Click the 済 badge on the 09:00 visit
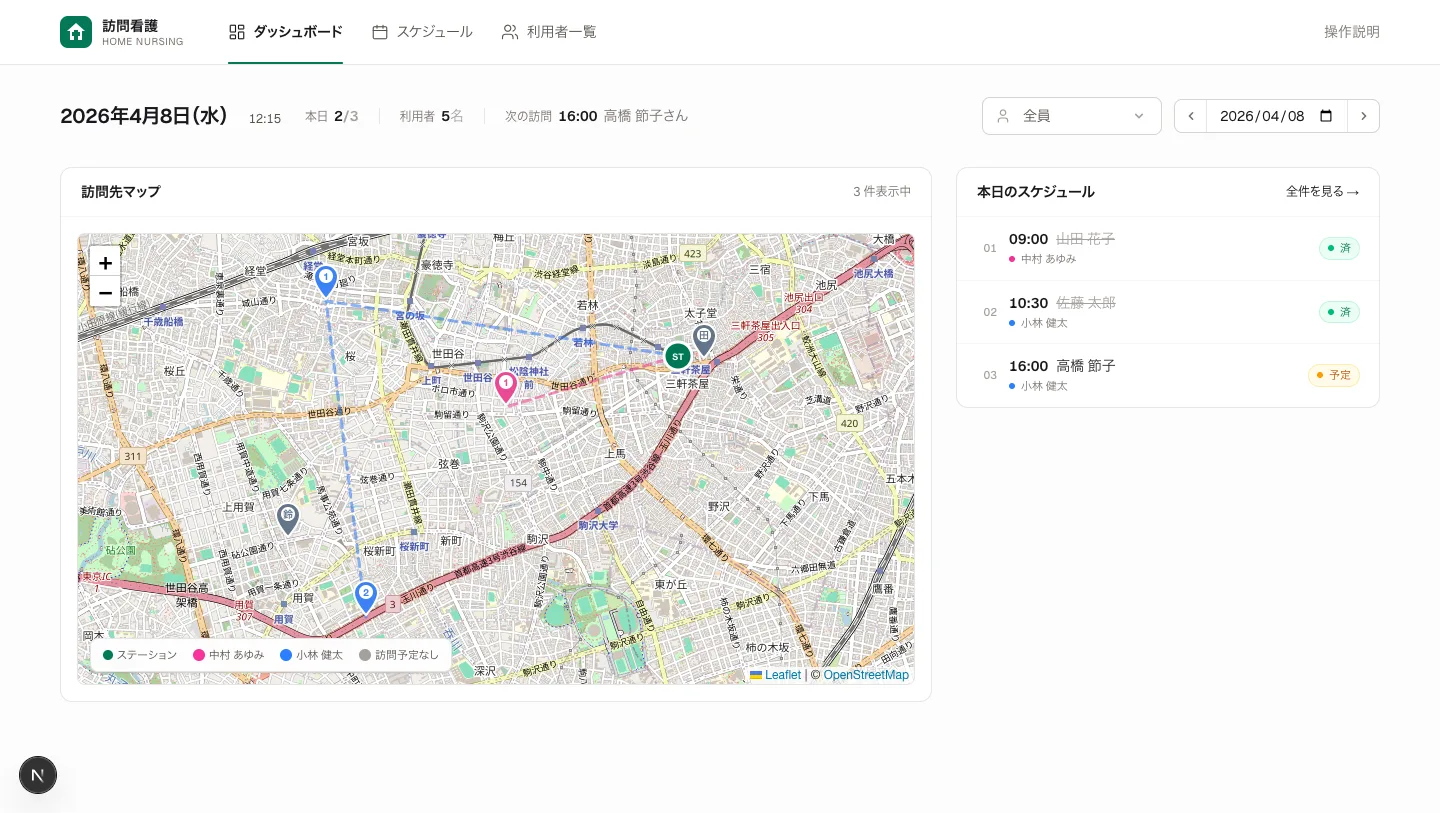 (x=1339, y=248)
